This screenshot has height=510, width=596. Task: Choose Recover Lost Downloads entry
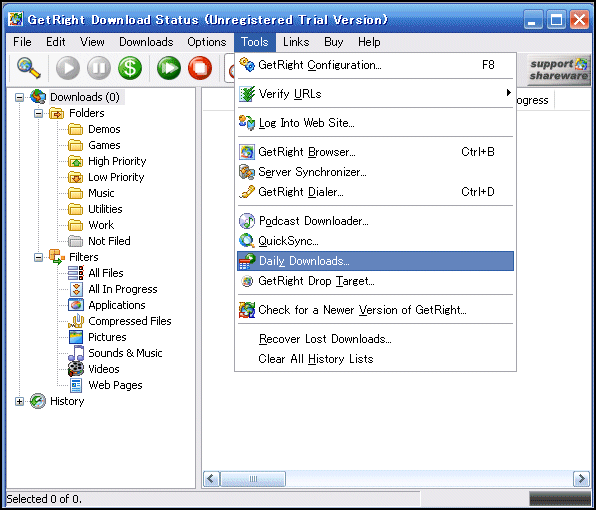(376, 339)
